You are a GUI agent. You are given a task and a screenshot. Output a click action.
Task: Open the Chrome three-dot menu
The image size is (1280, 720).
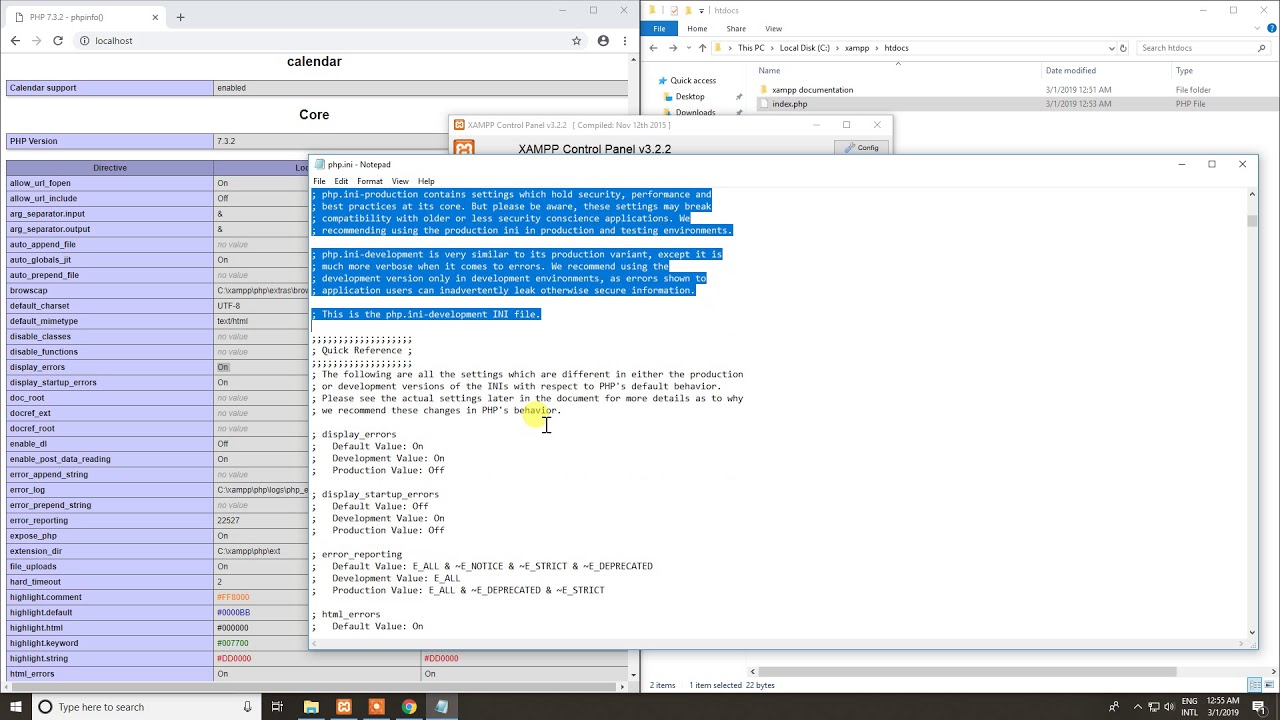[624, 41]
